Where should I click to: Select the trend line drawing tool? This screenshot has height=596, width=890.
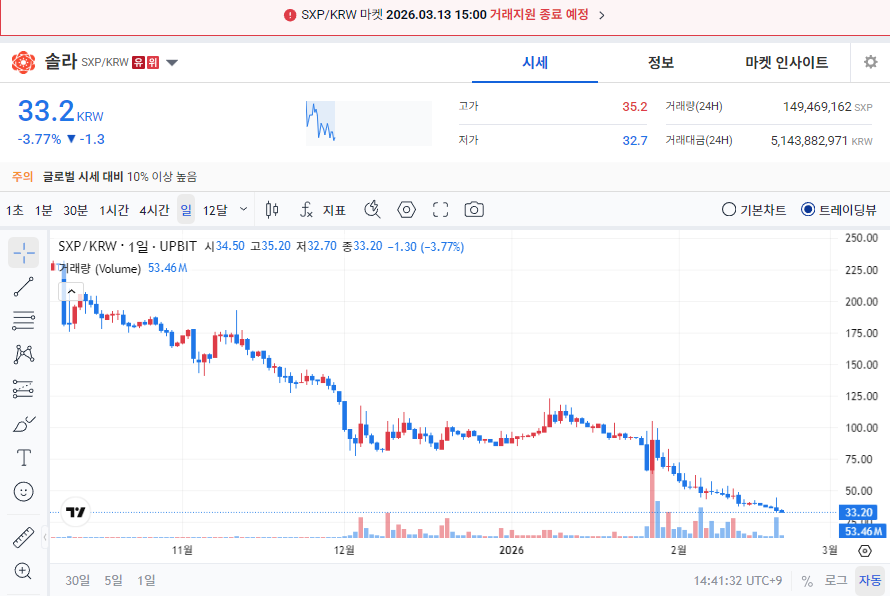point(22,287)
